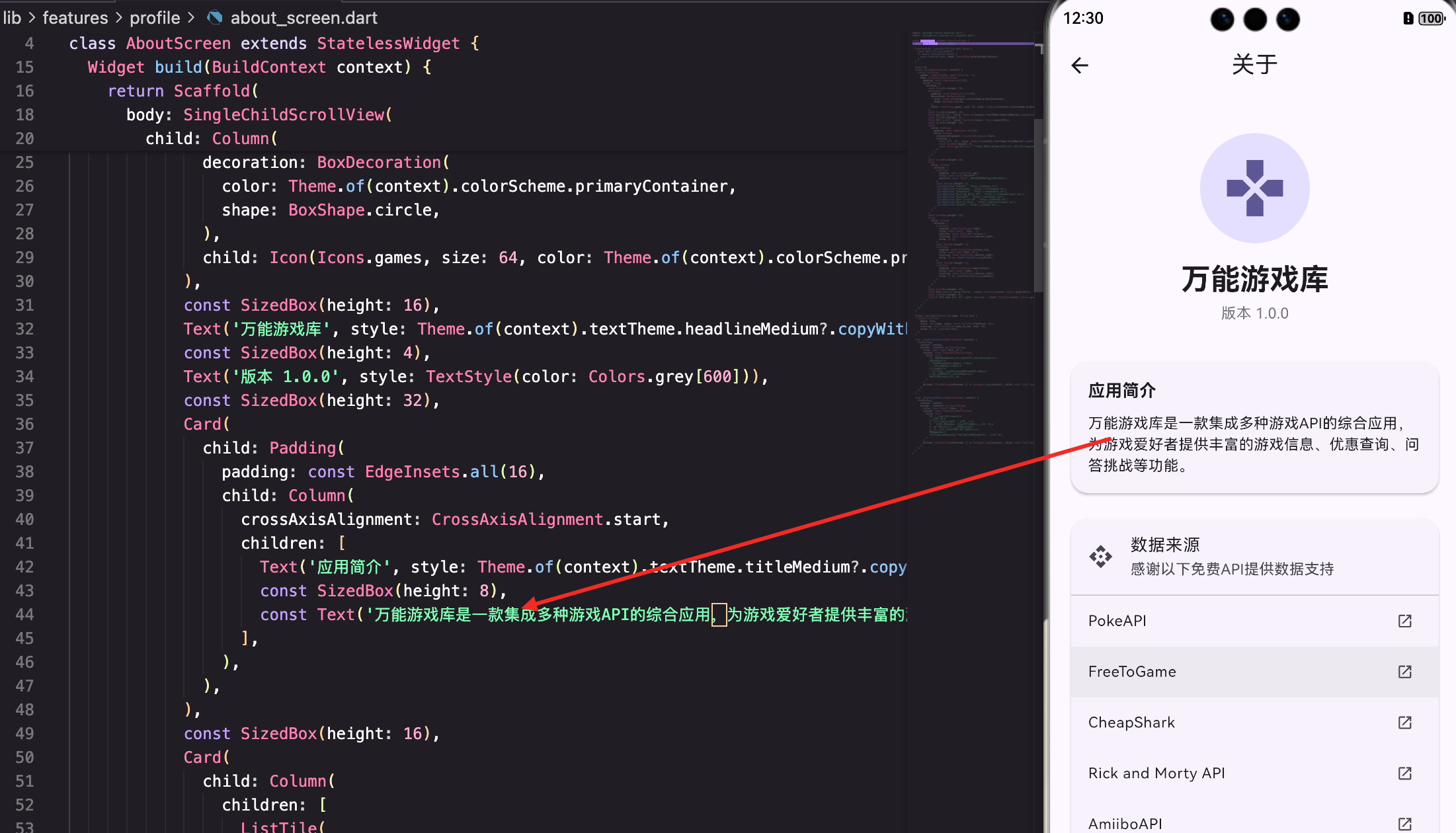Open 'profile' breadcrumb folder

155,18
